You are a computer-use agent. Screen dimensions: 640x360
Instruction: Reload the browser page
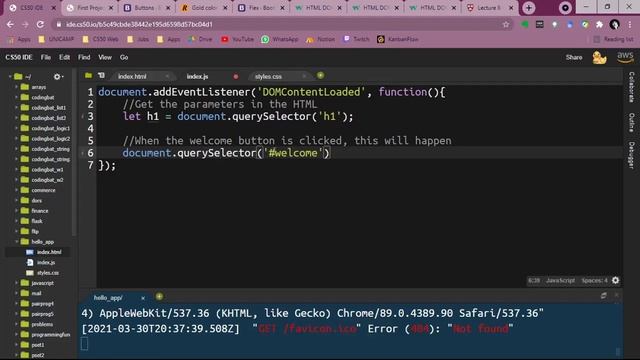pyautogui.click(x=40, y=24)
